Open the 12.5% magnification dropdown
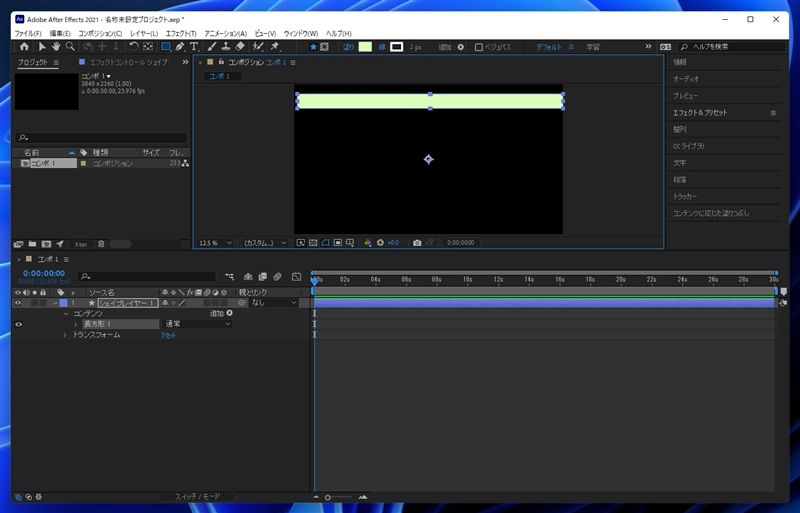 [x=216, y=242]
